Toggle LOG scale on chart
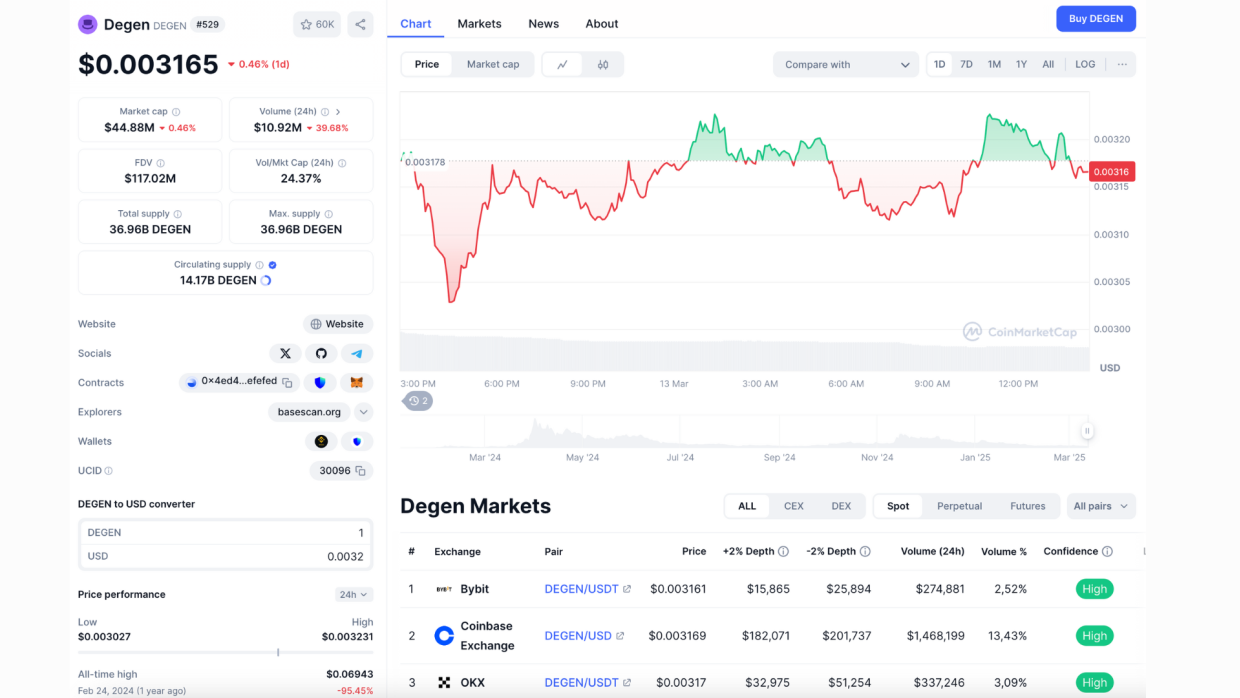 [1085, 64]
